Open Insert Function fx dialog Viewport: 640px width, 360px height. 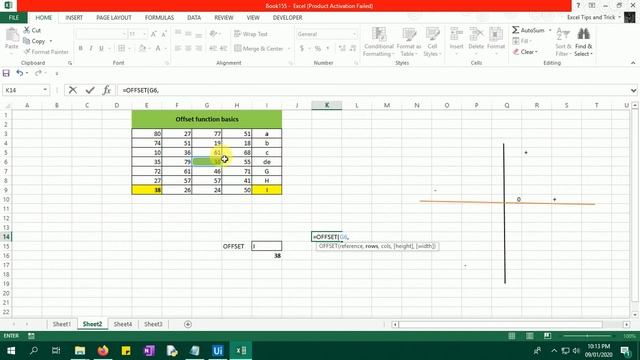coord(107,90)
